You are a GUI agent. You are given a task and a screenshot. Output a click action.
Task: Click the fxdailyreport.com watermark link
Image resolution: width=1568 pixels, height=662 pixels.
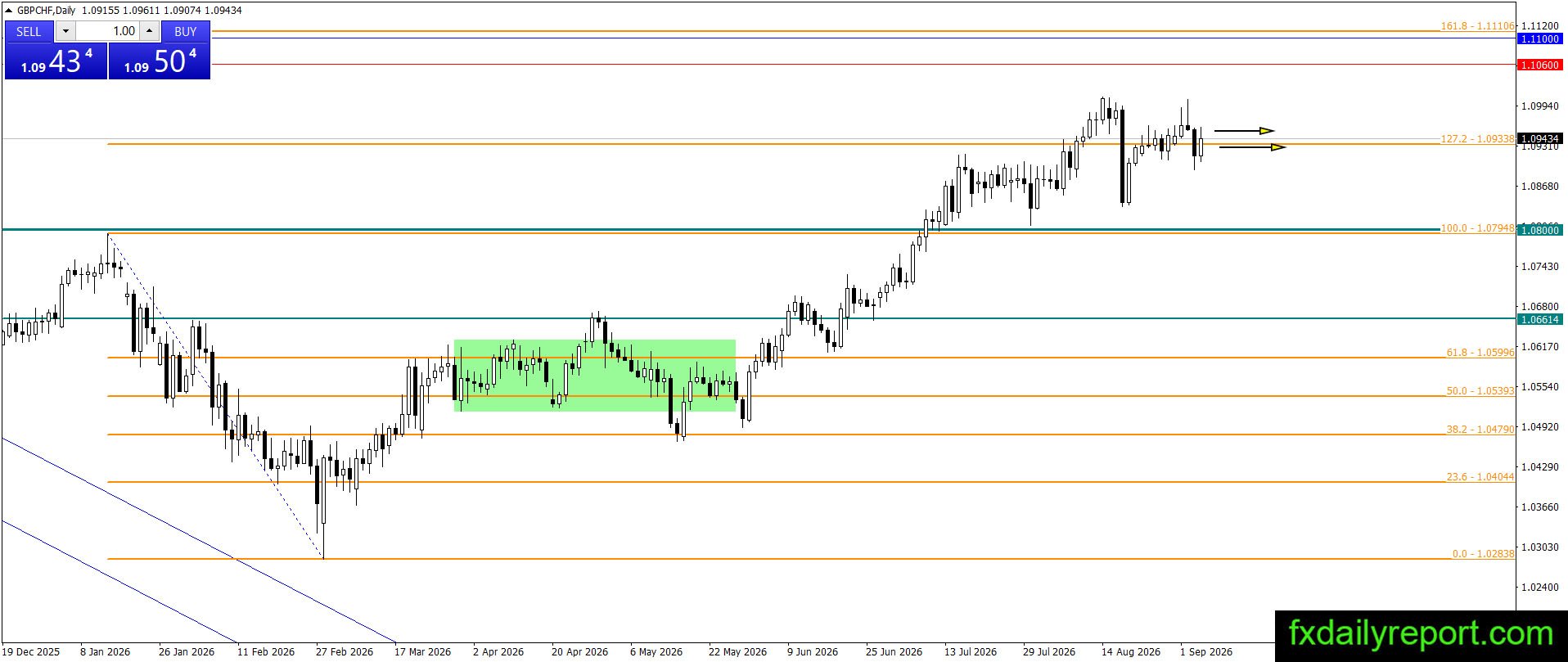[1421, 634]
